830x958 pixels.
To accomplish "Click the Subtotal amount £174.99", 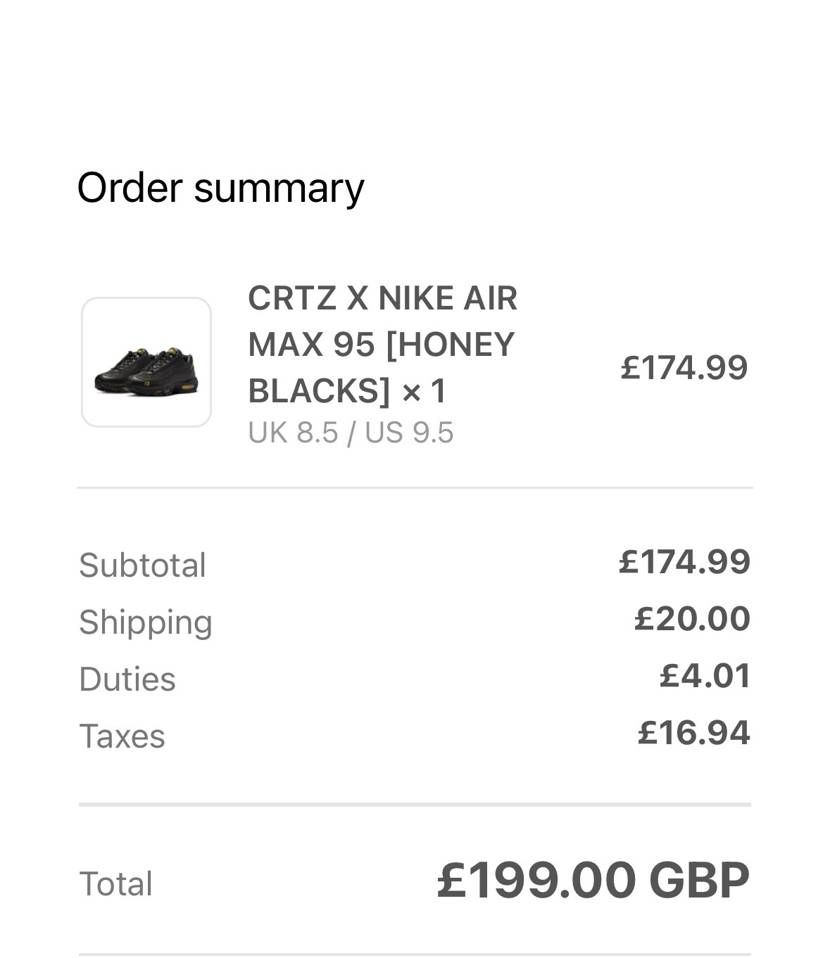I will 684,561.
